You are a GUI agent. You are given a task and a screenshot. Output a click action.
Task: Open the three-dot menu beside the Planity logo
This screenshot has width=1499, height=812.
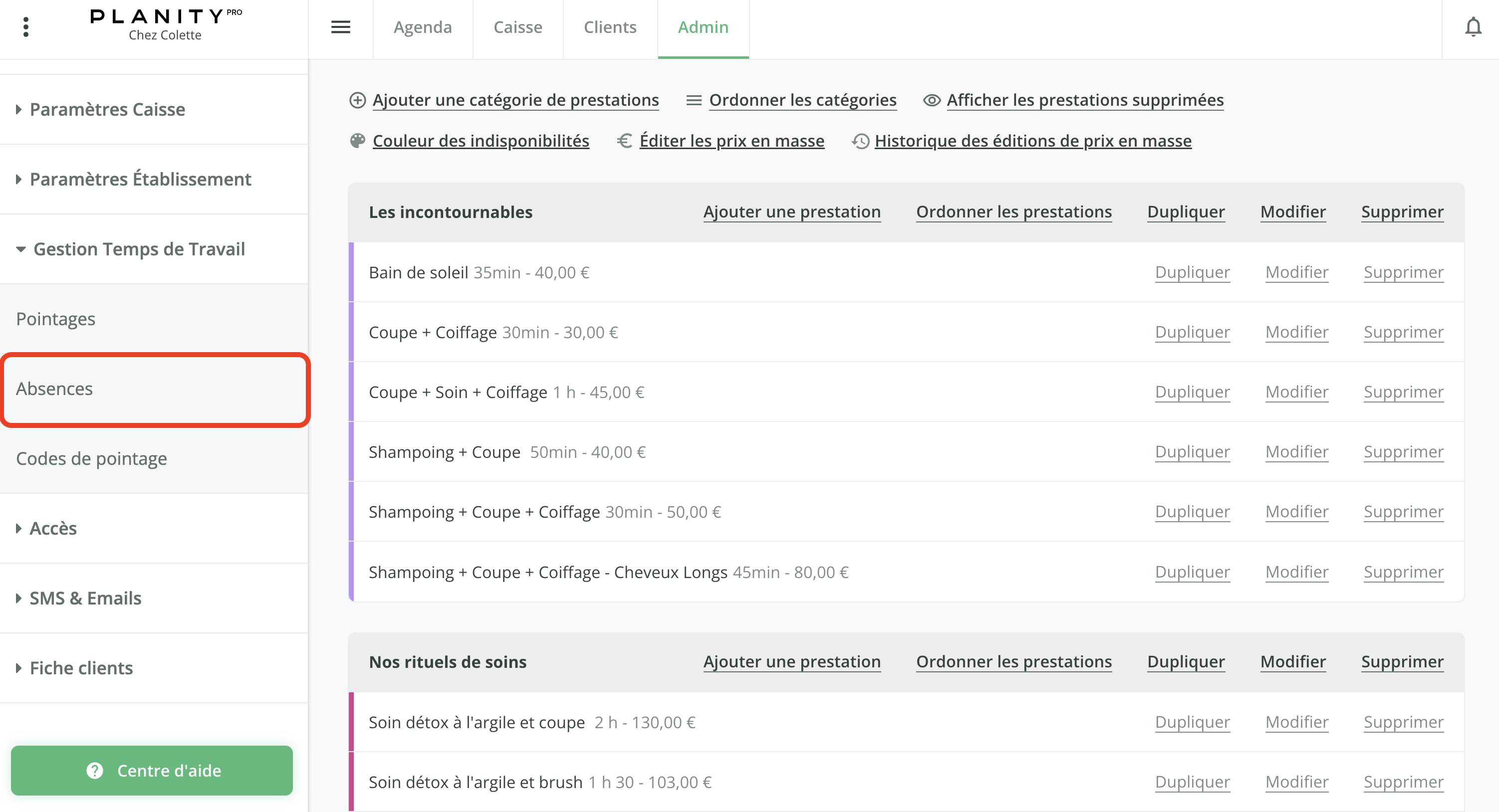tap(25, 26)
